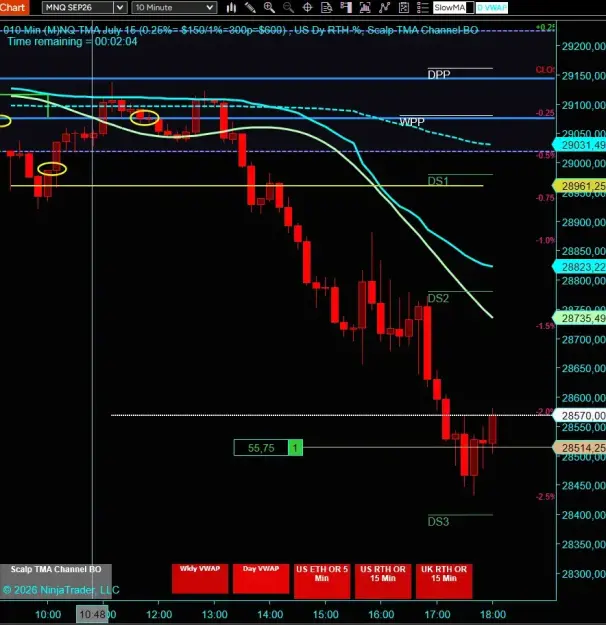Click the zoom out magnifier icon
Screen dimensions: 606x625
[x=288, y=8]
